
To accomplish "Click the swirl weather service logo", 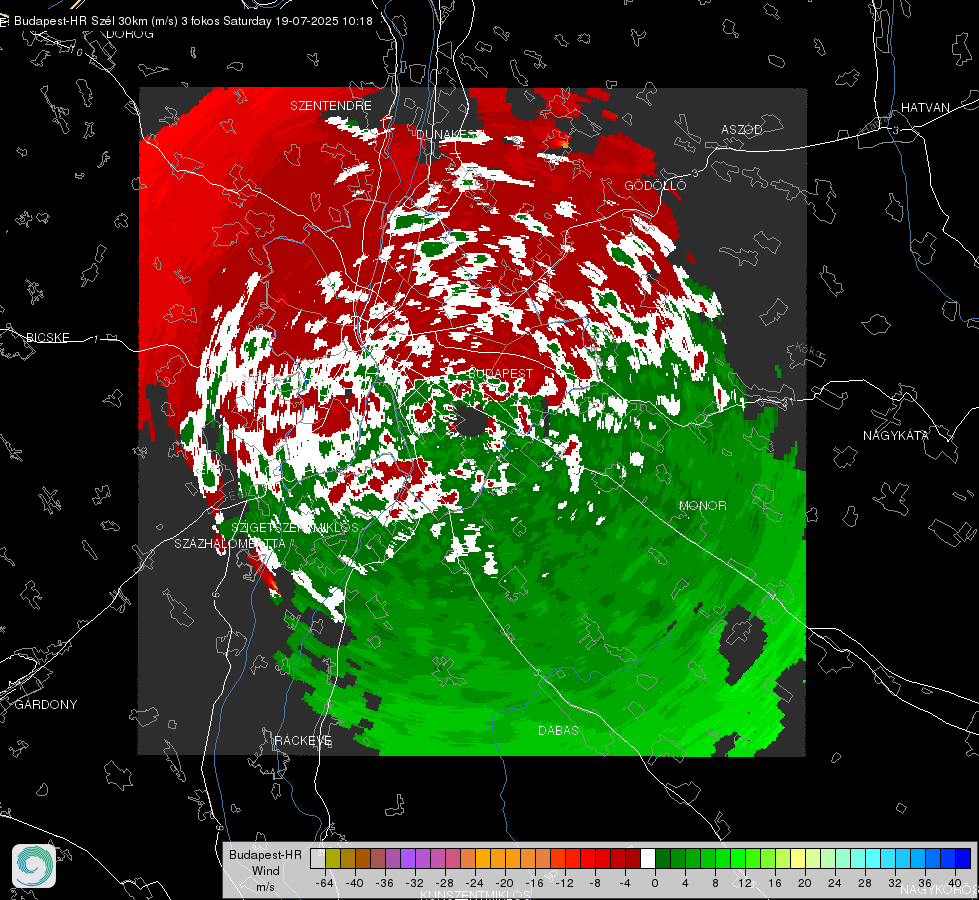I will click(34, 866).
